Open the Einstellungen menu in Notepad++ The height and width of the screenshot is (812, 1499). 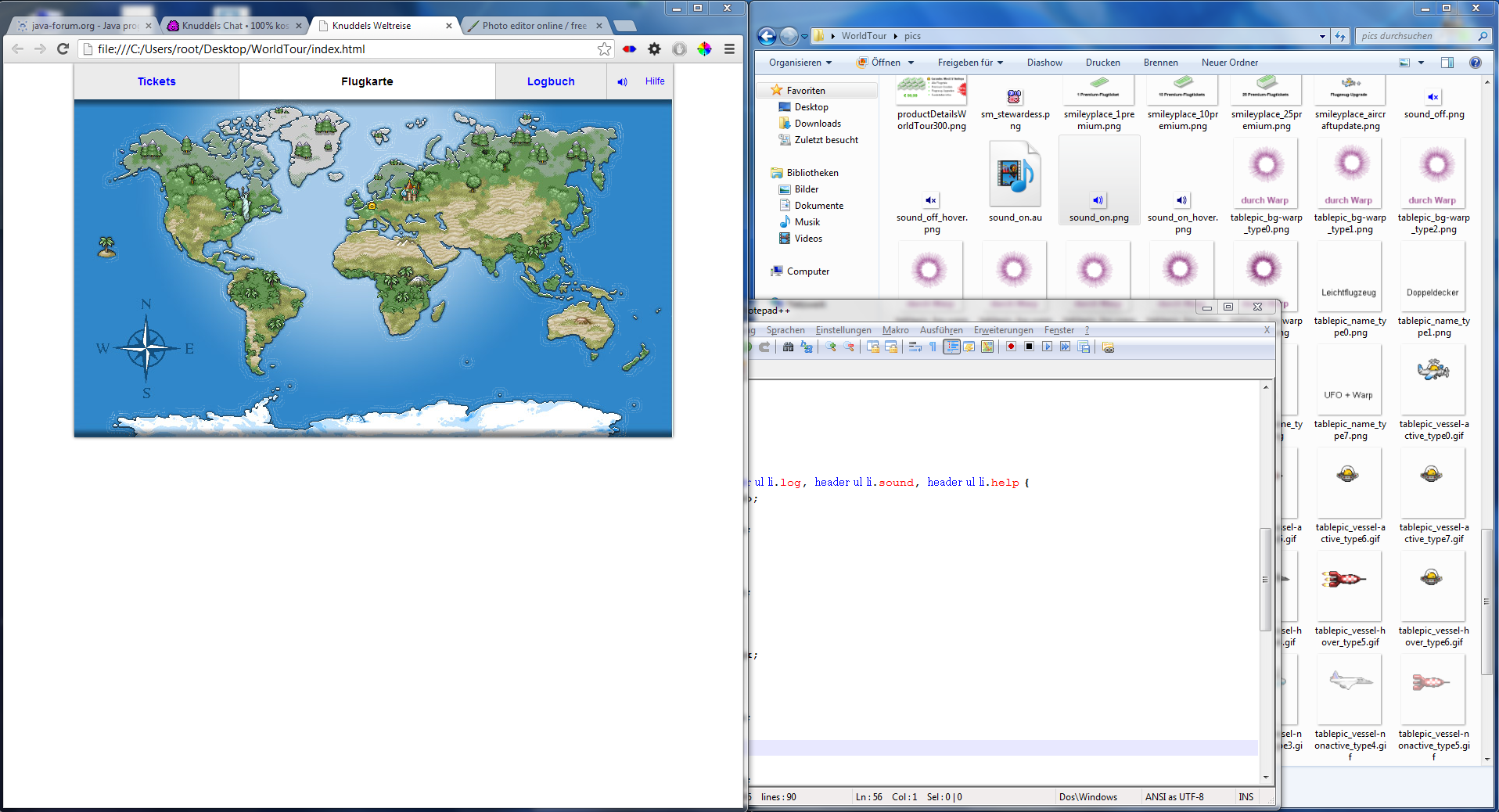pos(843,330)
